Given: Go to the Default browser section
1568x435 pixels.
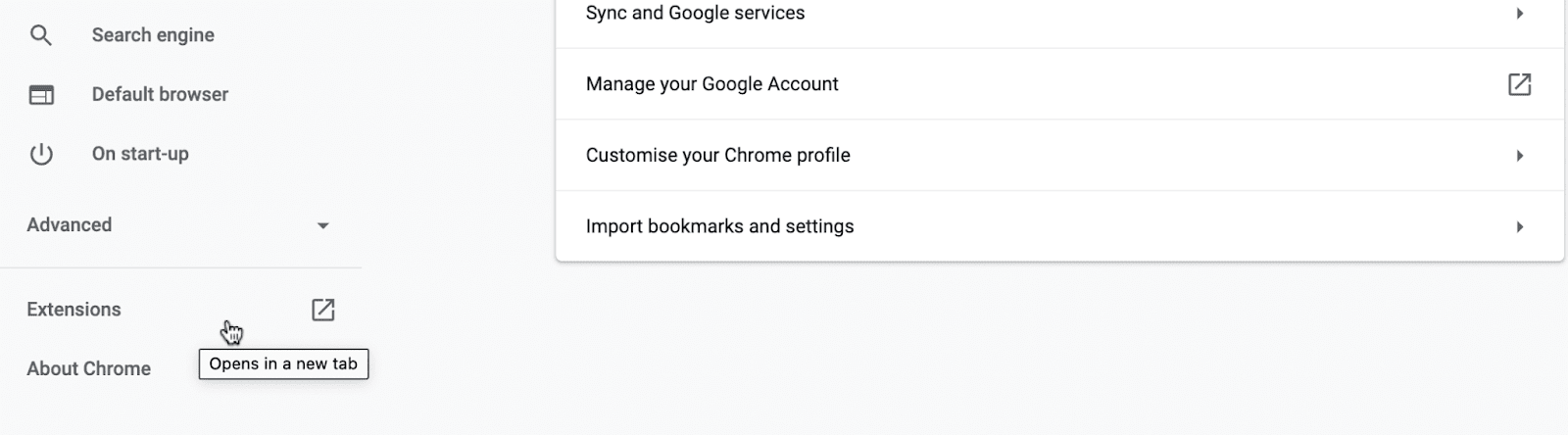Looking at the screenshot, I should 160,95.
